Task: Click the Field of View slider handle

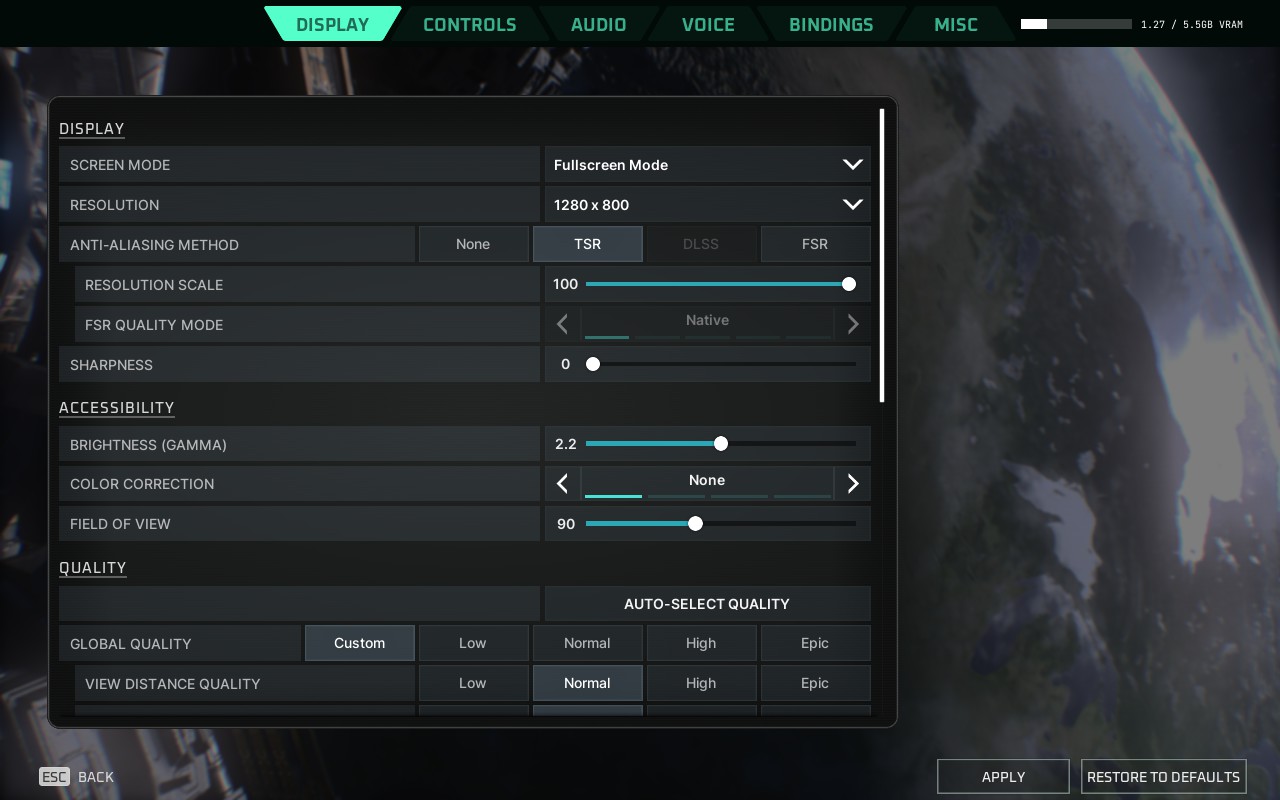Action: tap(695, 523)
